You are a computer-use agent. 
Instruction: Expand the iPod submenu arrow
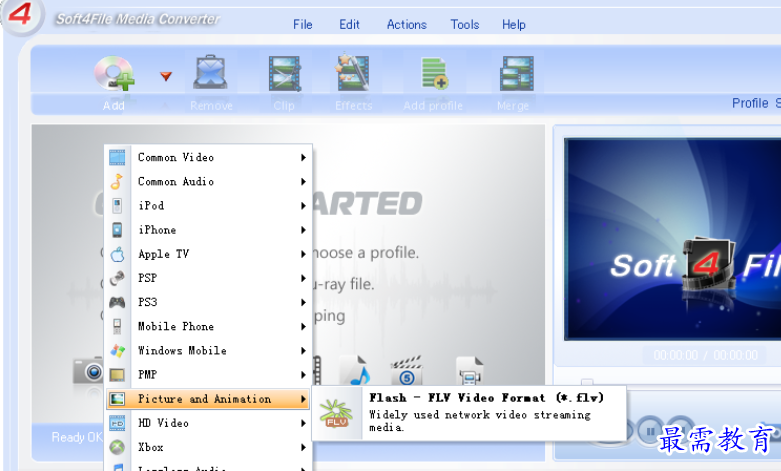click(x=303, y=206)
